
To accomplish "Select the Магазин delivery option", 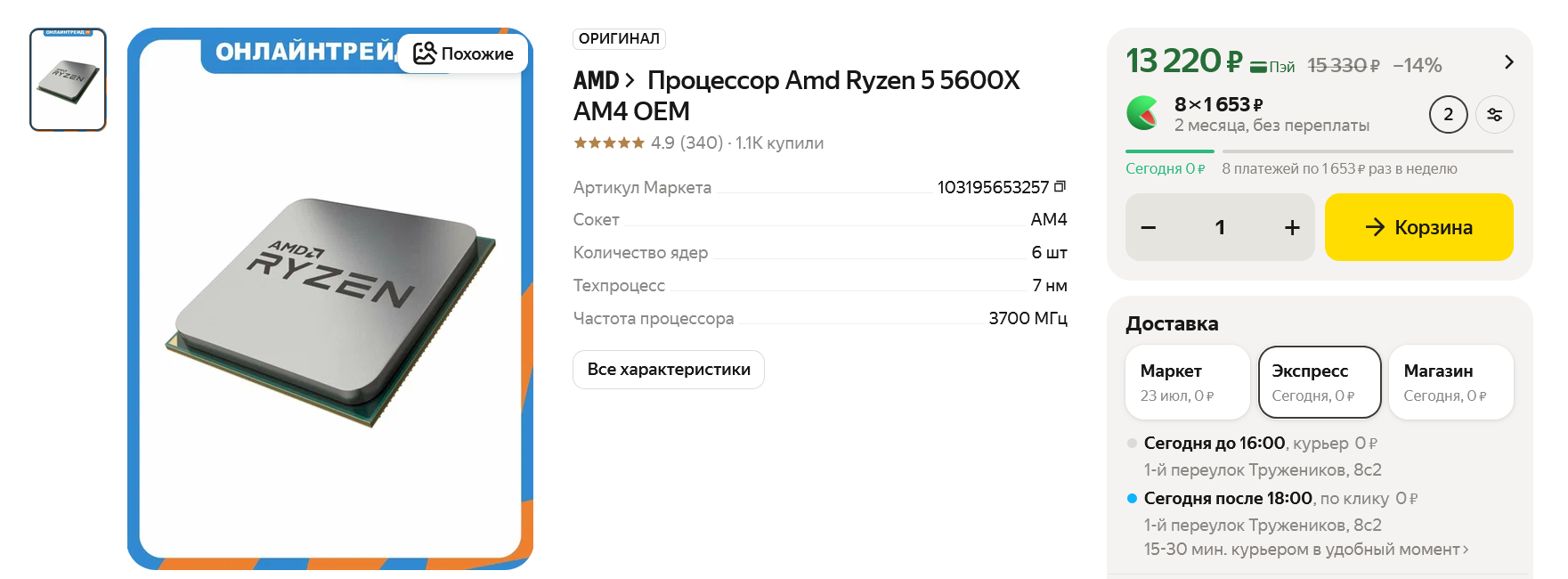I will (x=1451, y=382).
